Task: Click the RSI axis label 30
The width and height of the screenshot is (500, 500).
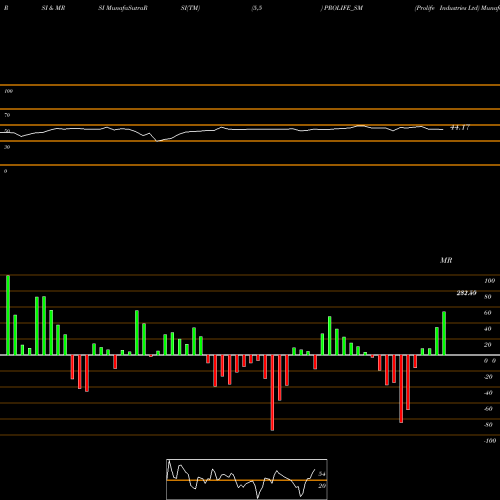Action: 7,147
